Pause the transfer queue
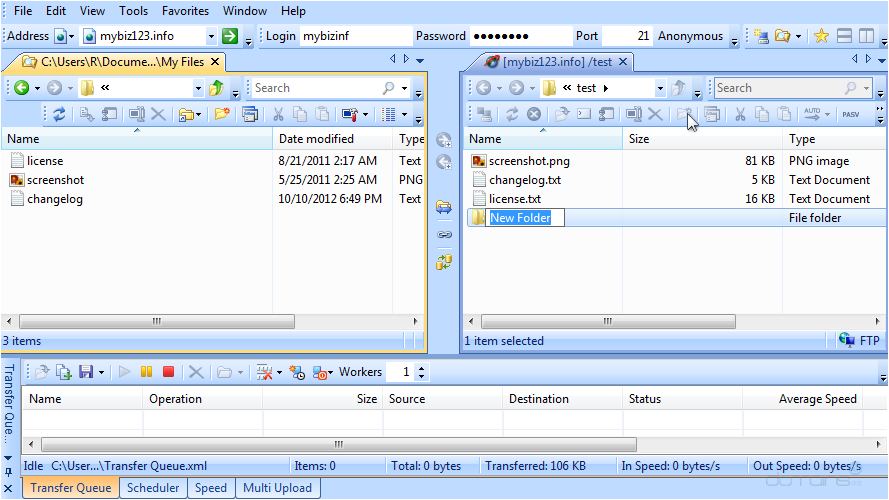 (146, 372)
